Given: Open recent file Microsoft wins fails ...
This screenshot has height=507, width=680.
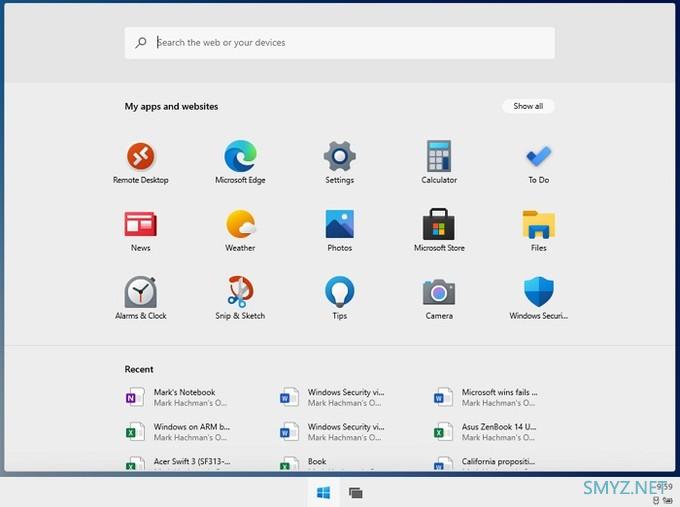Looking at the screenshot, I should tap(486, 397).
